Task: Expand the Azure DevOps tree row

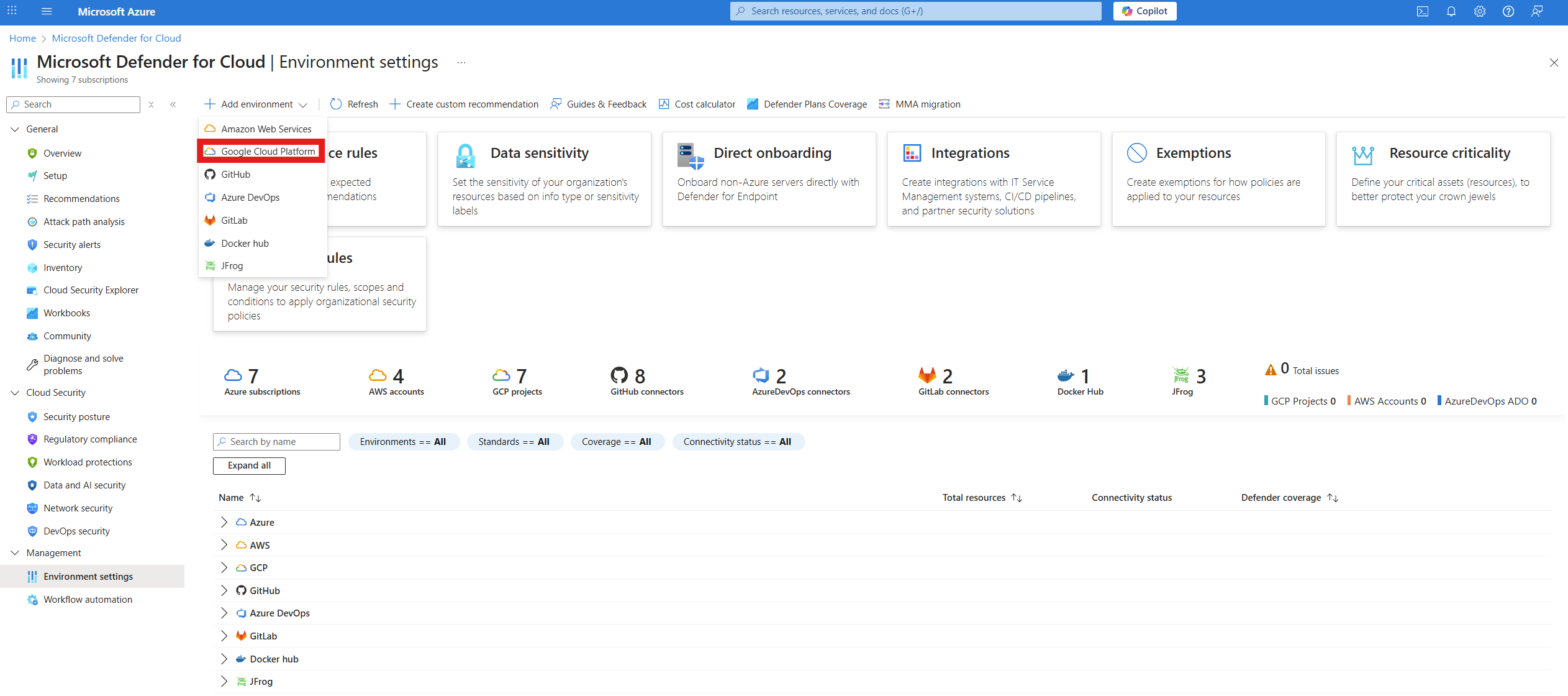Action: click(224, 613)
